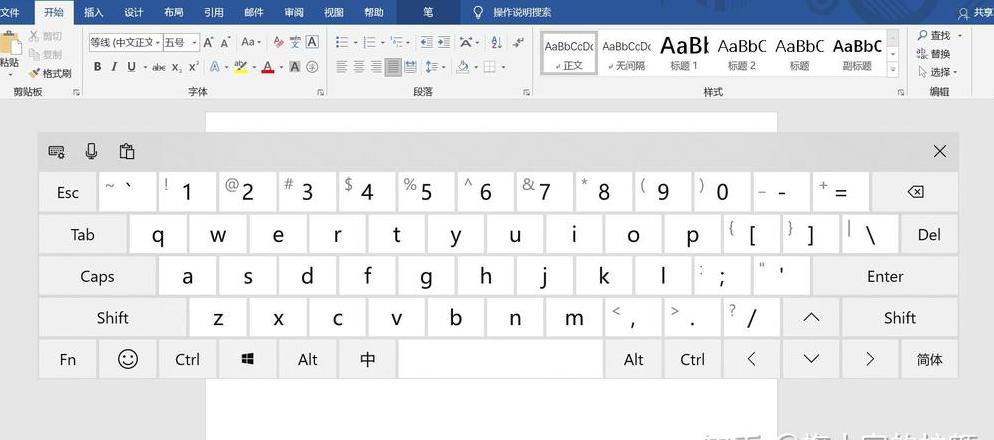Open clipboard icon on touch keyboard
Screen dimensions: 994x440
point(127,151)
